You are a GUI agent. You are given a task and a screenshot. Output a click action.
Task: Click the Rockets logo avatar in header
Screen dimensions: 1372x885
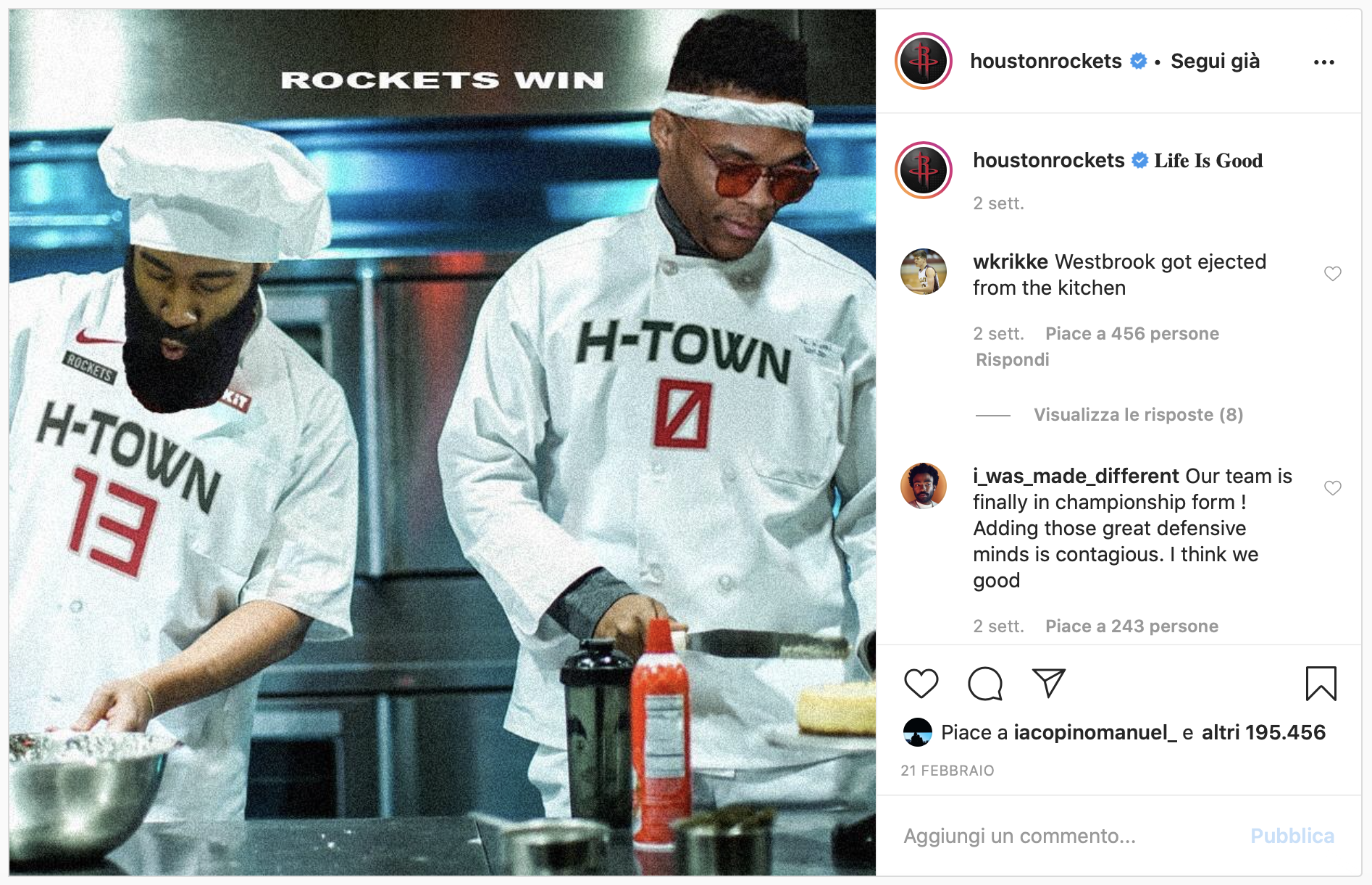coord(923,61)
